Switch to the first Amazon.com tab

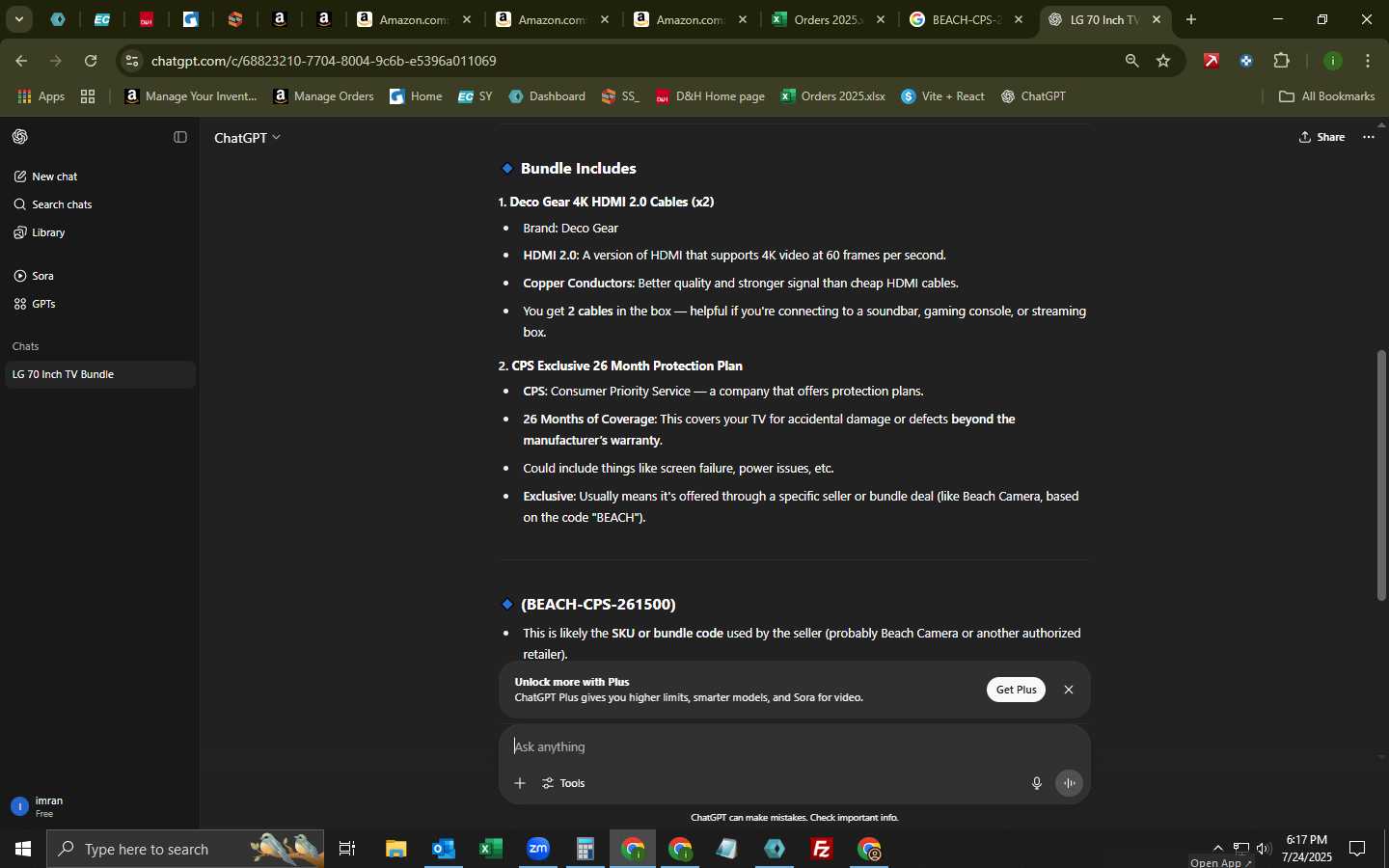(x=413, y=19)
